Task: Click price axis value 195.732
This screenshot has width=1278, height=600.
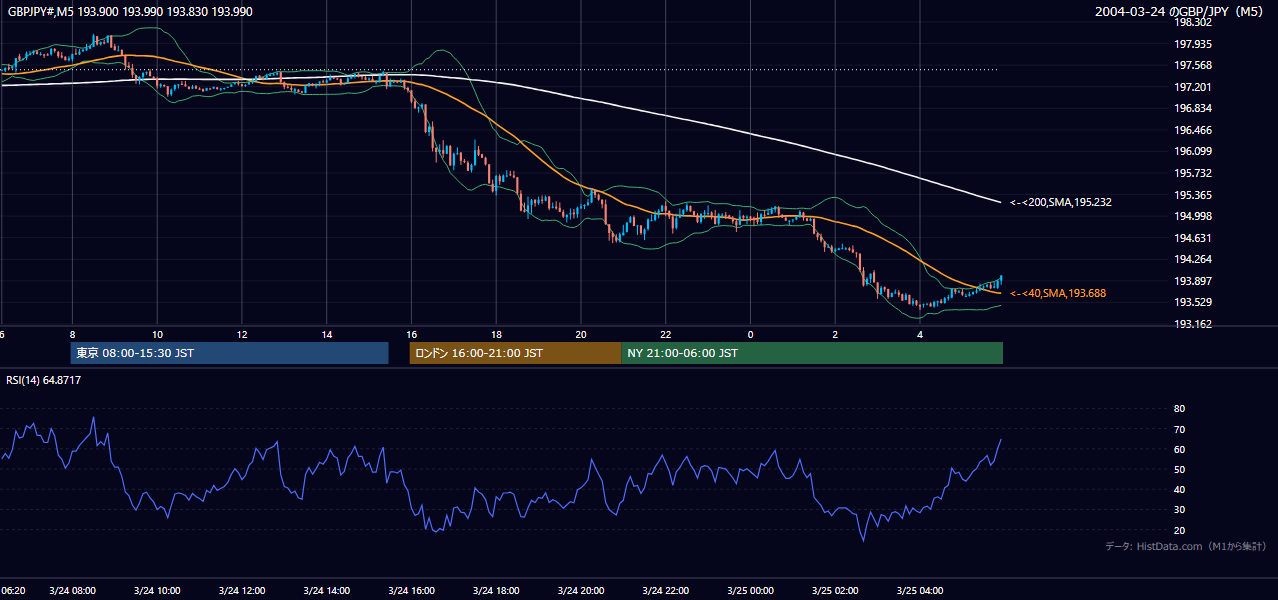Action: (x=1193, y=173)
